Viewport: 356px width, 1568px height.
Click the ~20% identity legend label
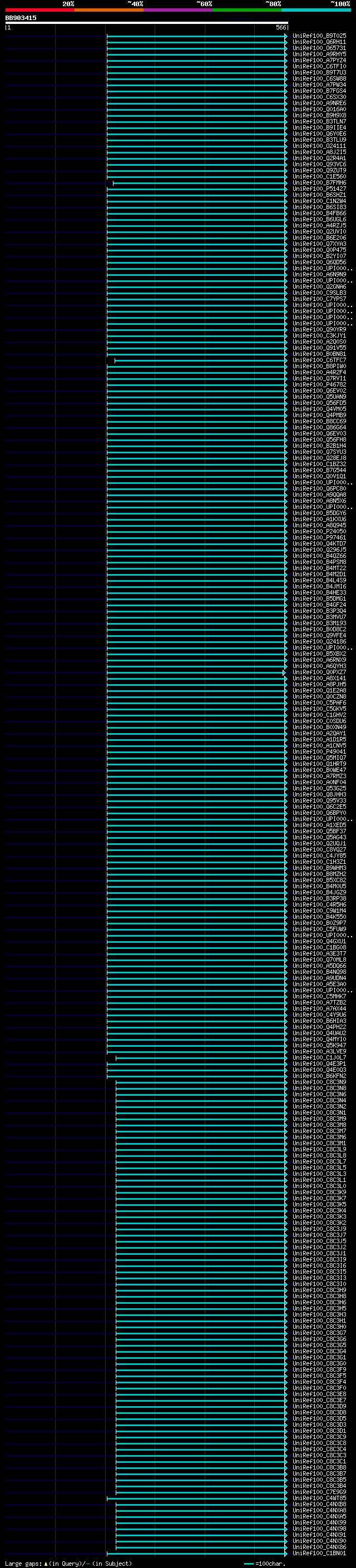point(68,4)
